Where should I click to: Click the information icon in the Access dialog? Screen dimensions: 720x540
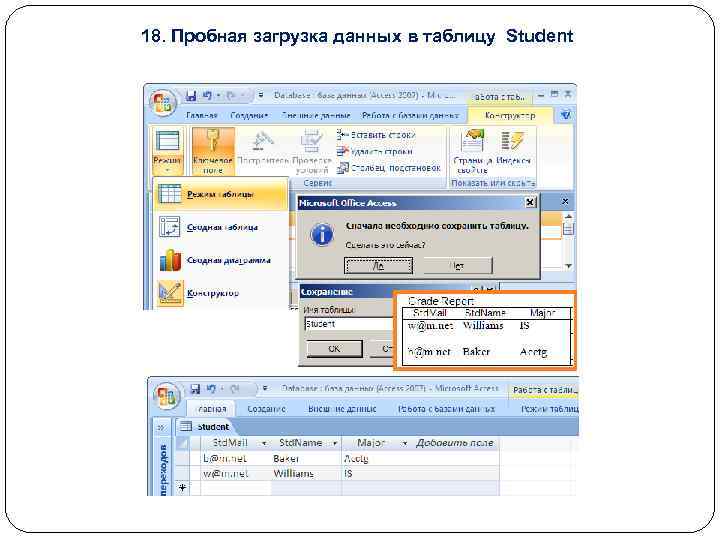pos(322,235)
